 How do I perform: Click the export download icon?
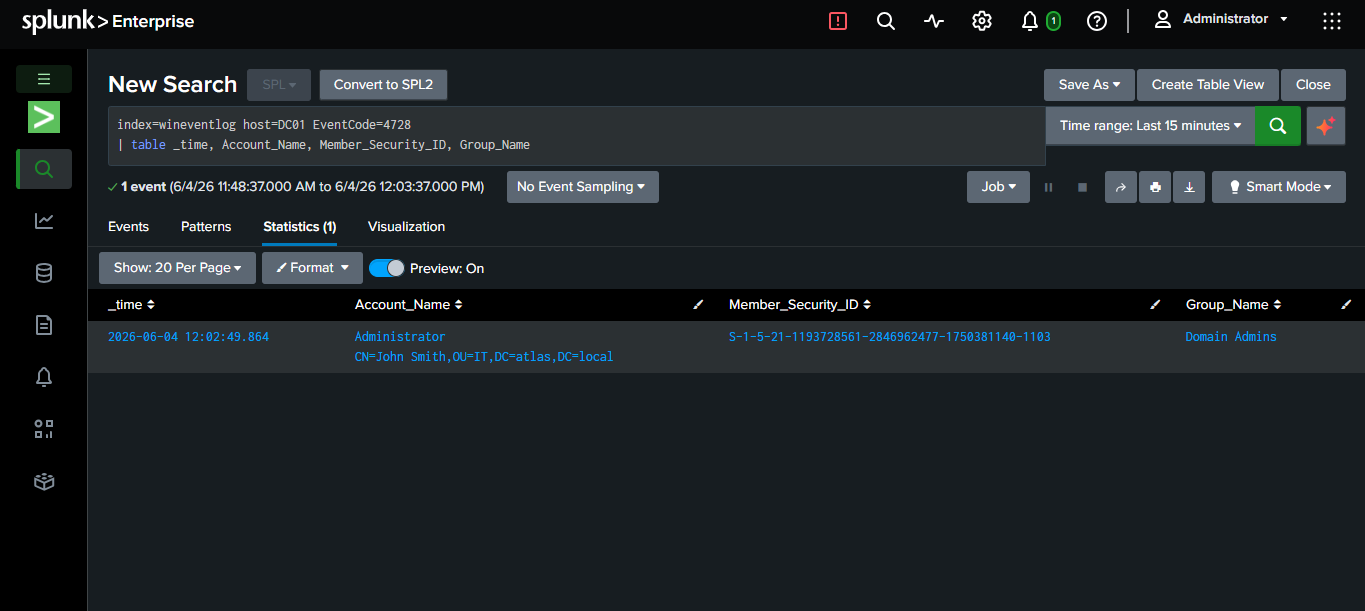[1189, 187]
